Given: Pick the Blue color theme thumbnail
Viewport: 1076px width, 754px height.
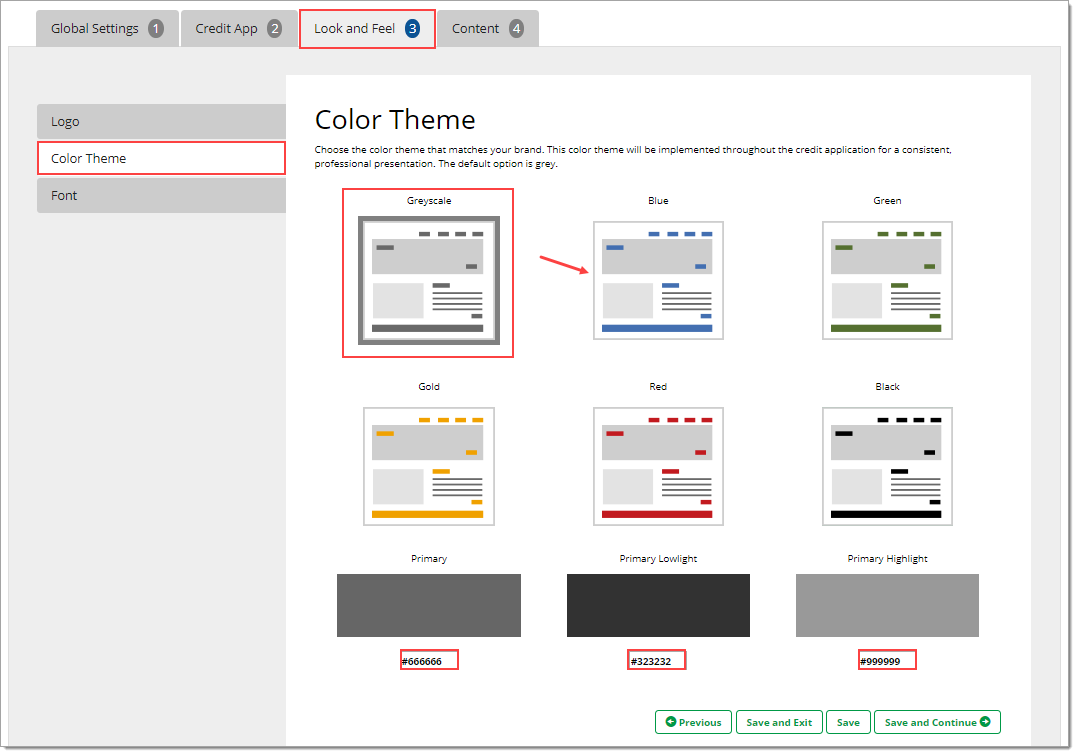Looking at the screenshot, I should tap(658, 280).
